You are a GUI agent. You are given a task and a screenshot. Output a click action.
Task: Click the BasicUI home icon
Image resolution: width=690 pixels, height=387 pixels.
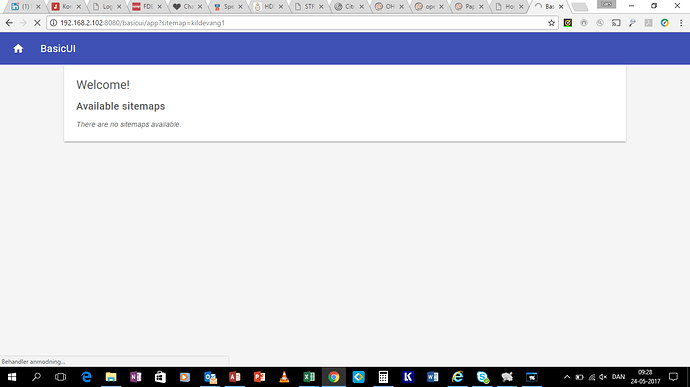[18, 48]
